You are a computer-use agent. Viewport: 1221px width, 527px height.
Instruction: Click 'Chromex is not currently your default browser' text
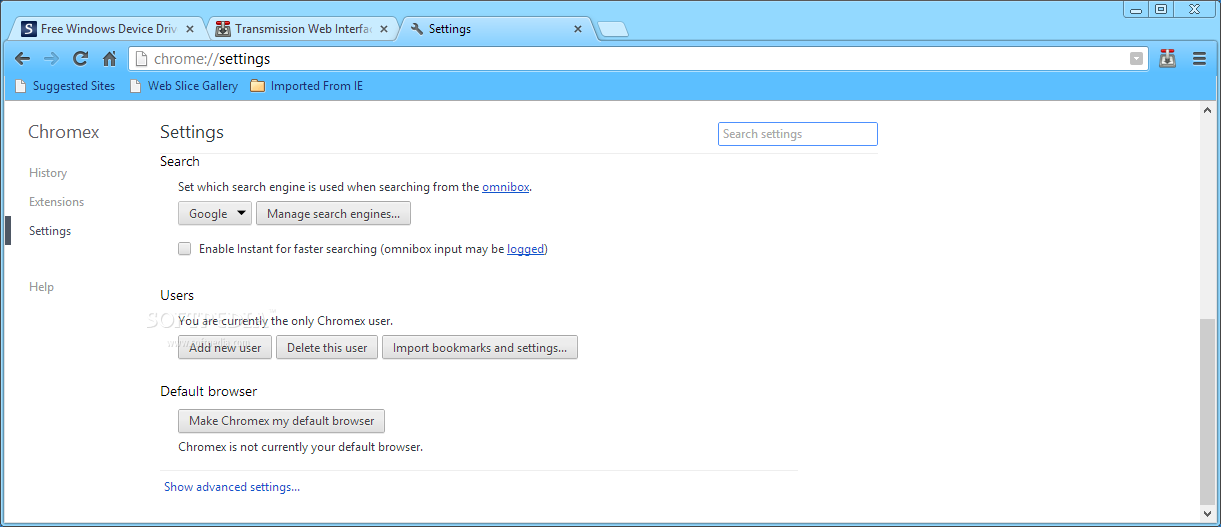(300, 447)
